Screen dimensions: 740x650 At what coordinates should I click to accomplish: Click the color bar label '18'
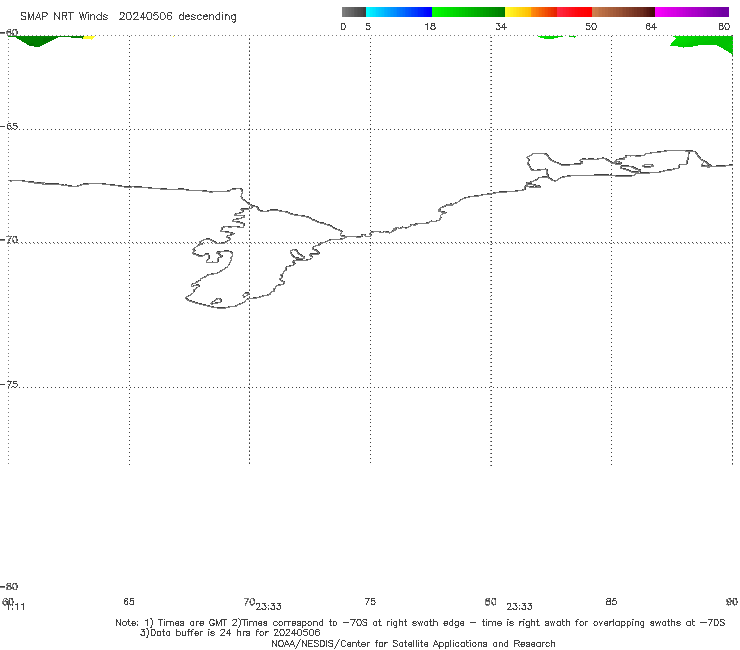(429, 26)
